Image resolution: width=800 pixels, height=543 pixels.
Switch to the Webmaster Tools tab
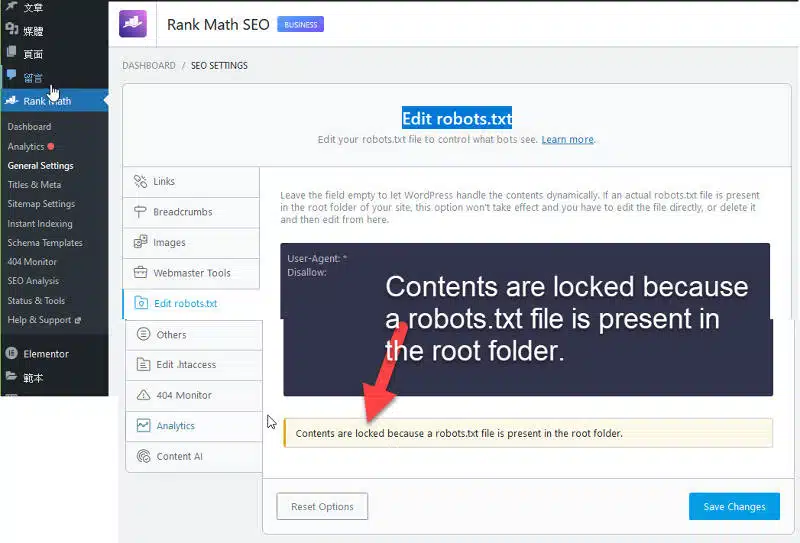click(x=191, y=273)
